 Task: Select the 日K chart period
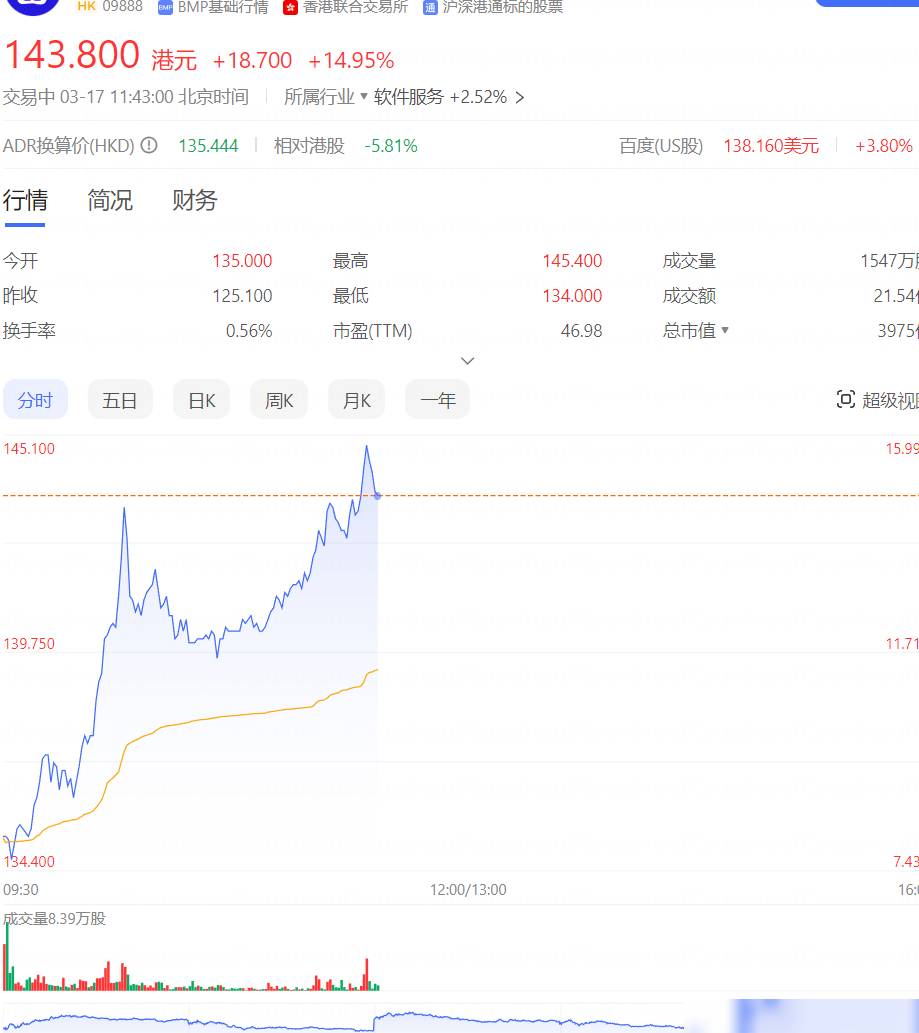(x=202, y=399)
